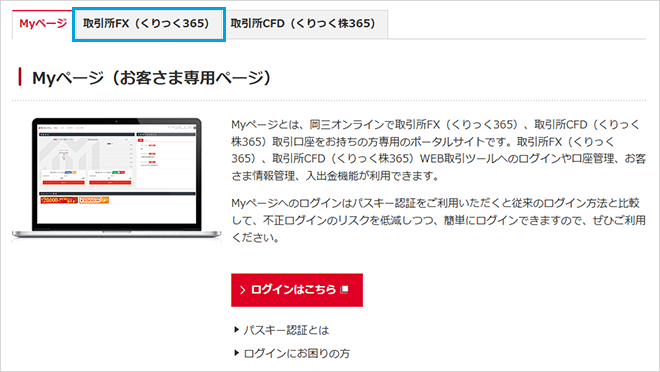Click the red ログインはこちら button
This screenshot has width=660, height=372.
[x=297, y=290]
